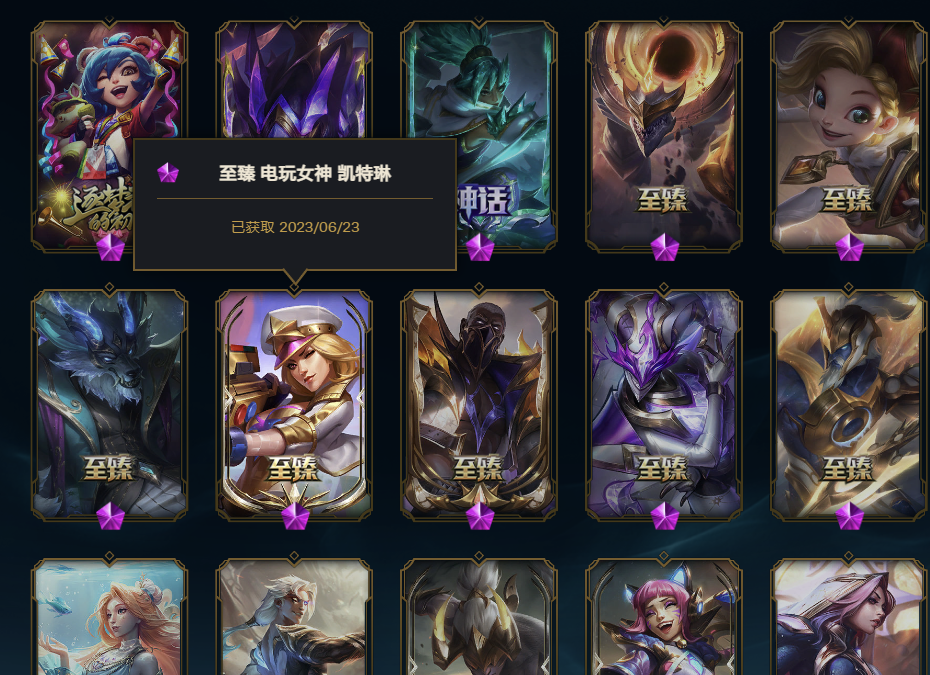Click purple gem under party Gnar card
The image size is (930, 675).
pos(110,247)
